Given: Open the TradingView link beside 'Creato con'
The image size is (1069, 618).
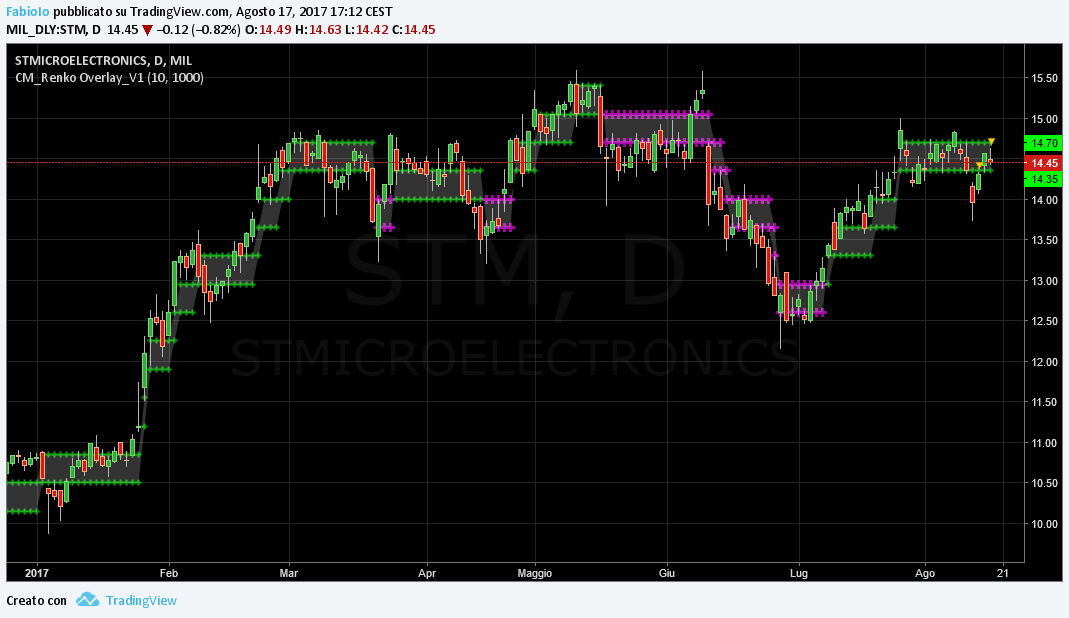Looking at the screenshot, I should click(x=141, y=600).
